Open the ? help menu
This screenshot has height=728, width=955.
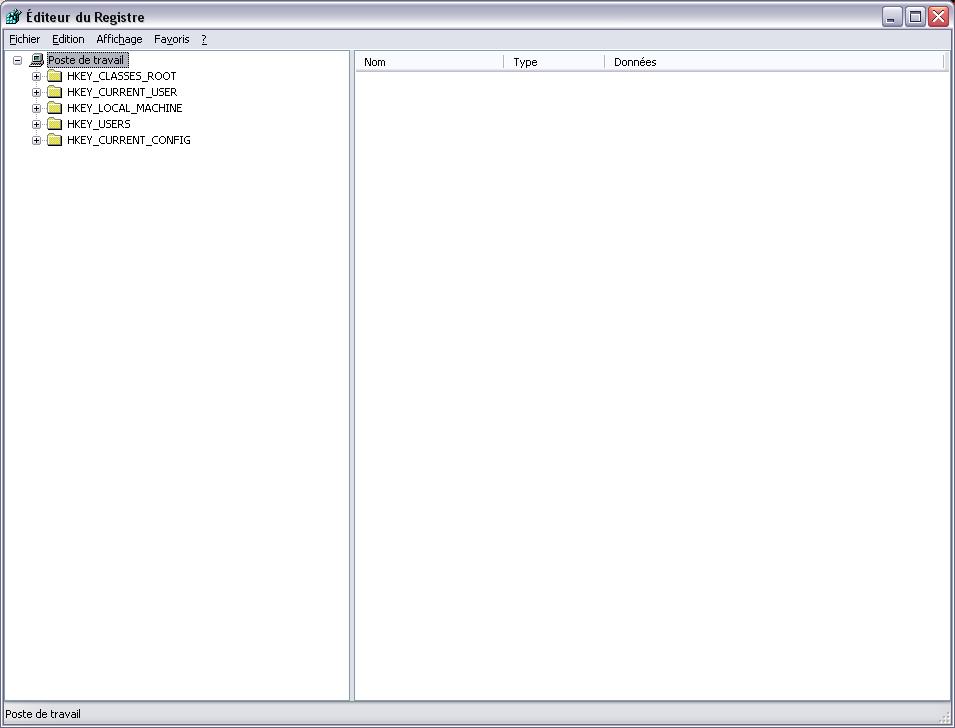pos(204,39)
